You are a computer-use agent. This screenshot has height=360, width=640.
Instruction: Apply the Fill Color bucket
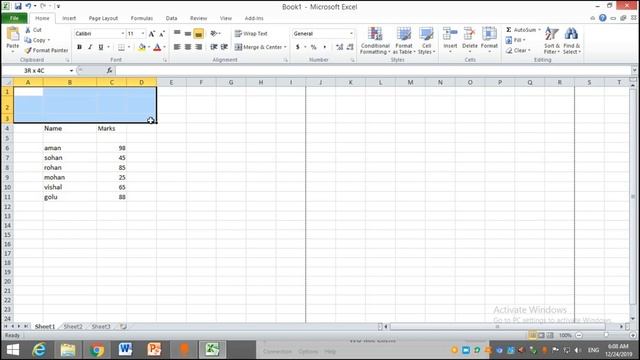(142, 47)
